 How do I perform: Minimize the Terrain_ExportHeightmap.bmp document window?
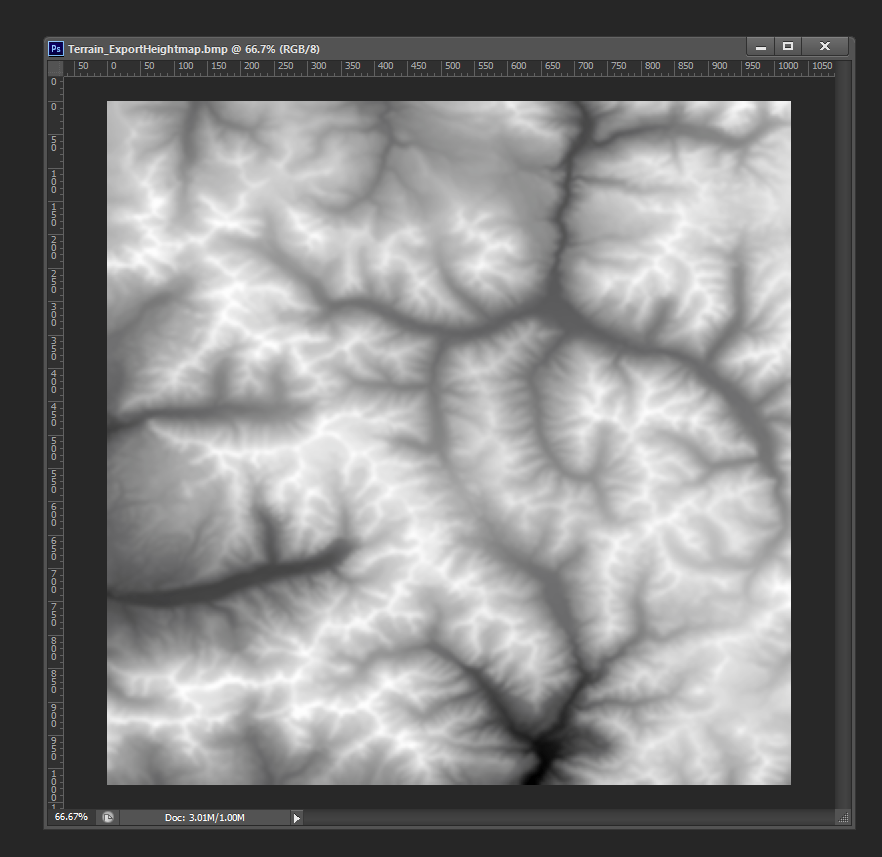point(761,47)
